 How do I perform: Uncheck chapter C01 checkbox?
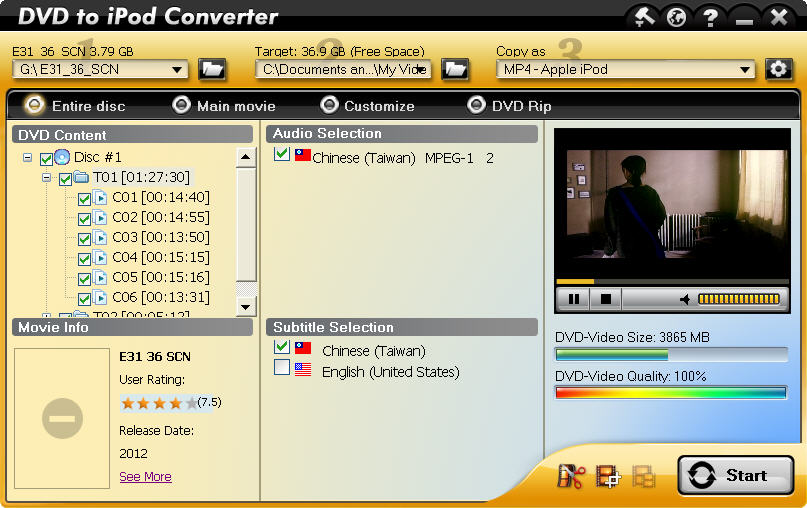(84, 199)
